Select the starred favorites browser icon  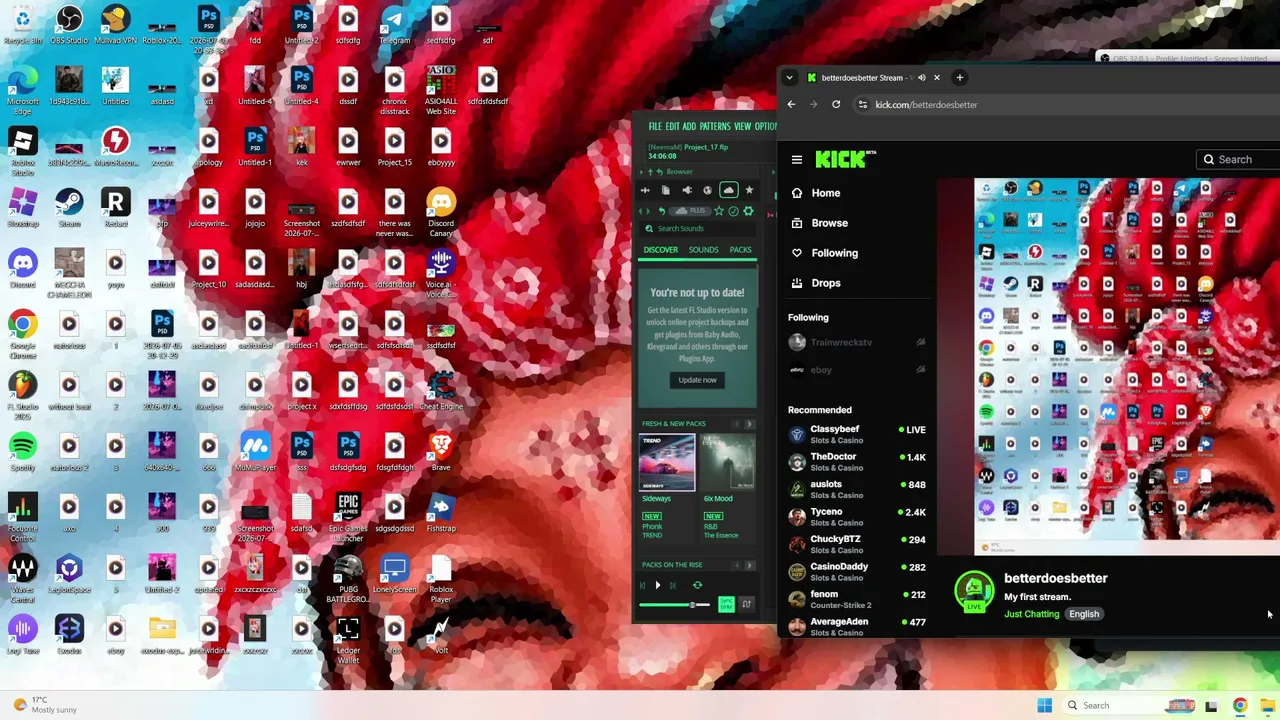[749, 190]
